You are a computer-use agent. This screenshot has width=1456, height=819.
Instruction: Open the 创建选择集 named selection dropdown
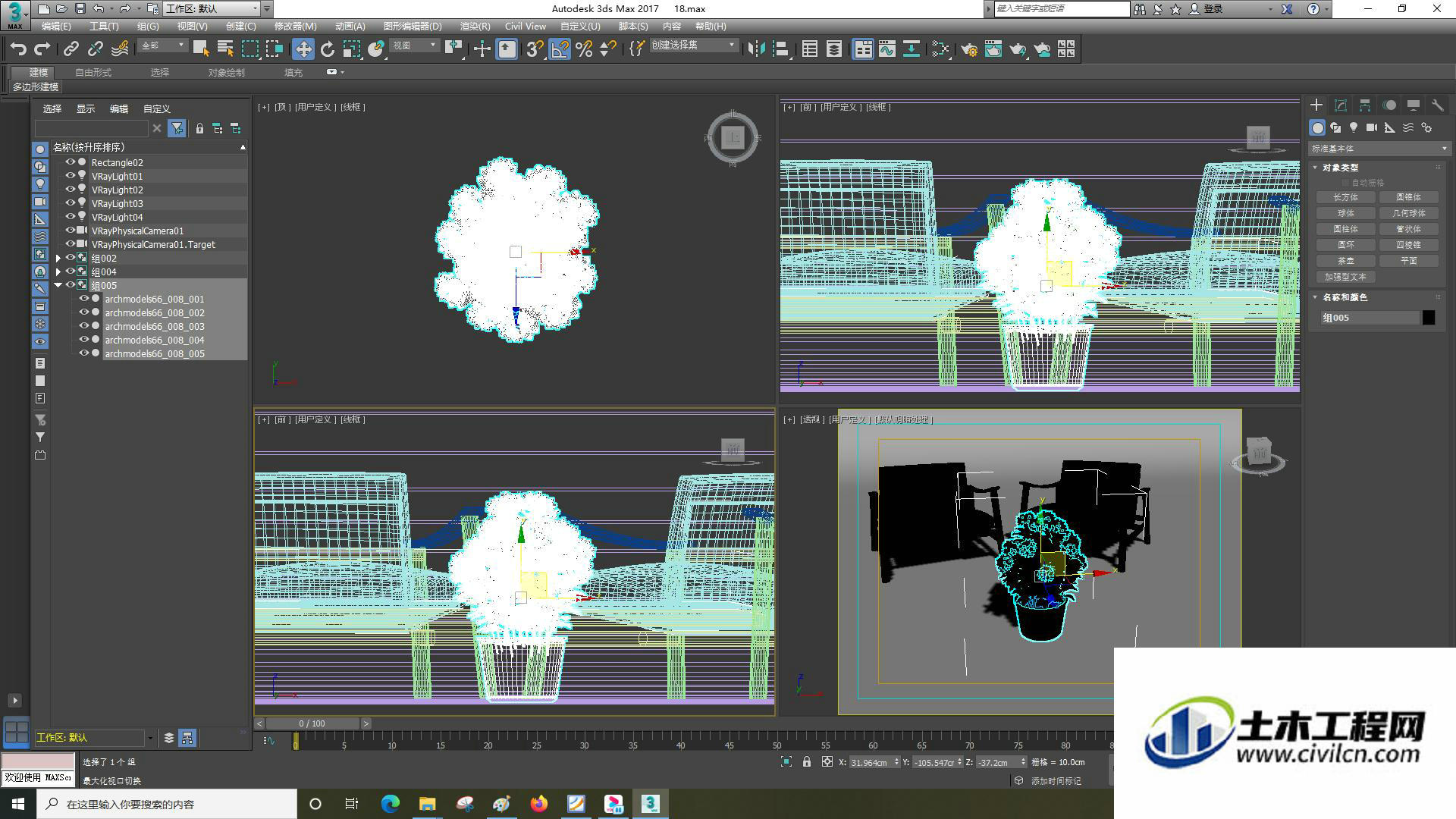(x=693, y=46)
